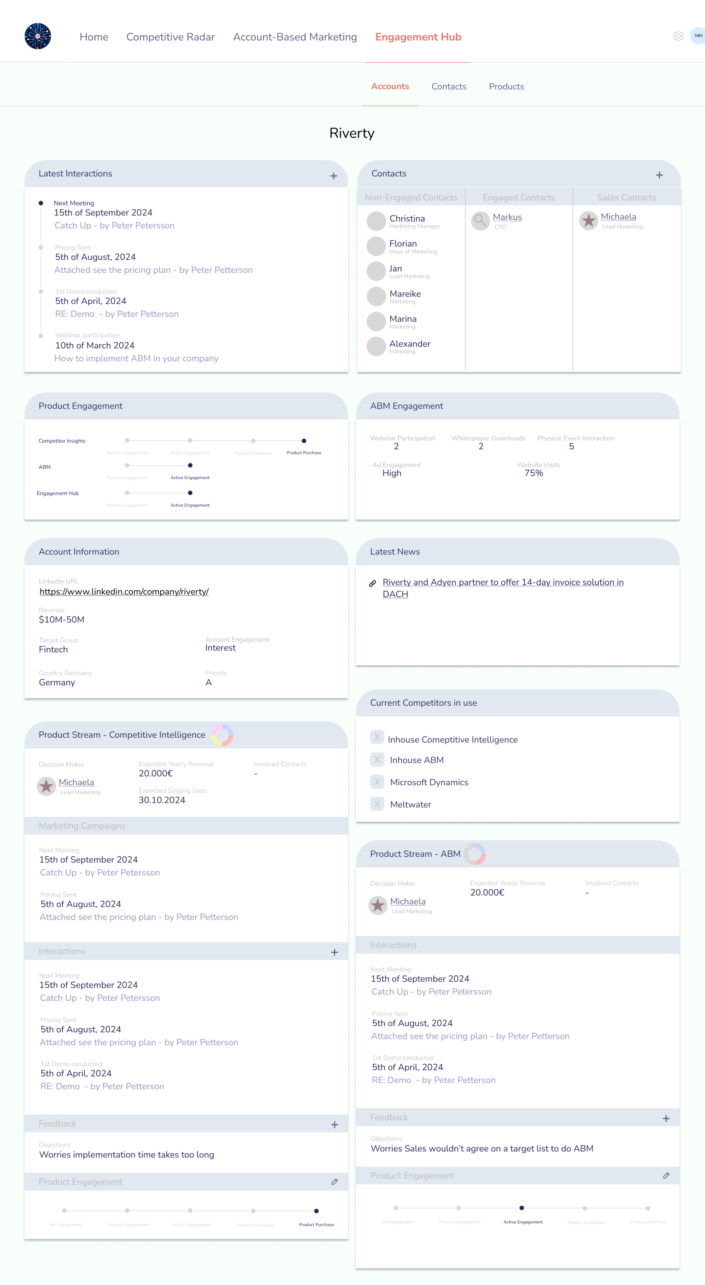Open Markus's contact profile

click(506, 217)
